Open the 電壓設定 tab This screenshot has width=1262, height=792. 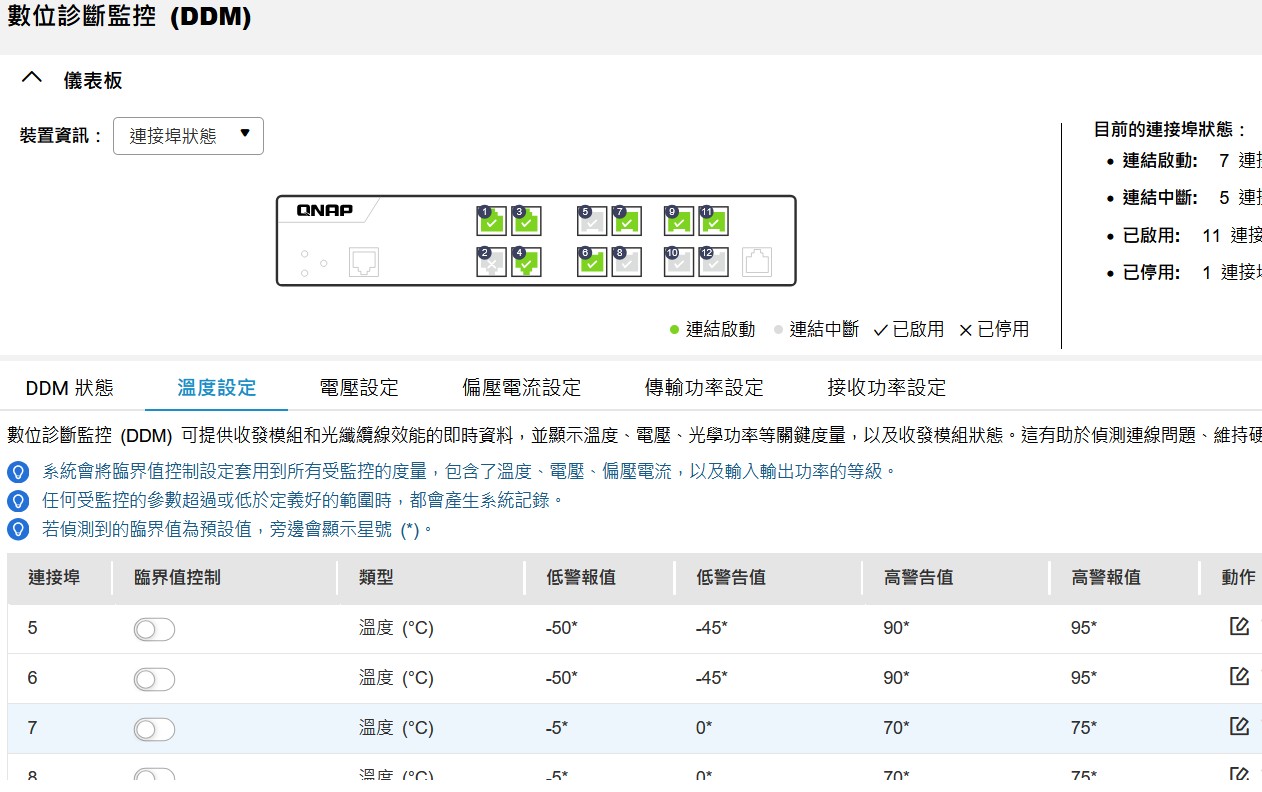click(x=359, y=388)
